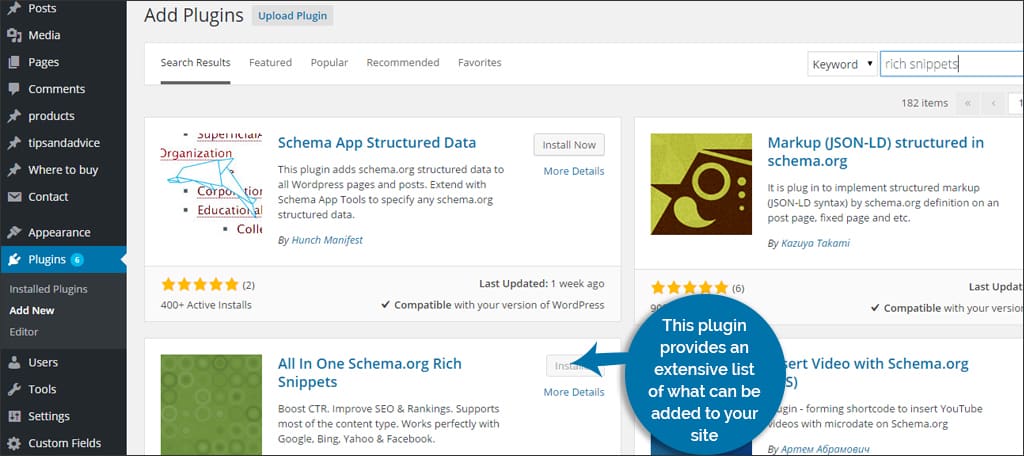Click the Markup JSON-LD plugin thumbnail

(x=701, y=184)
